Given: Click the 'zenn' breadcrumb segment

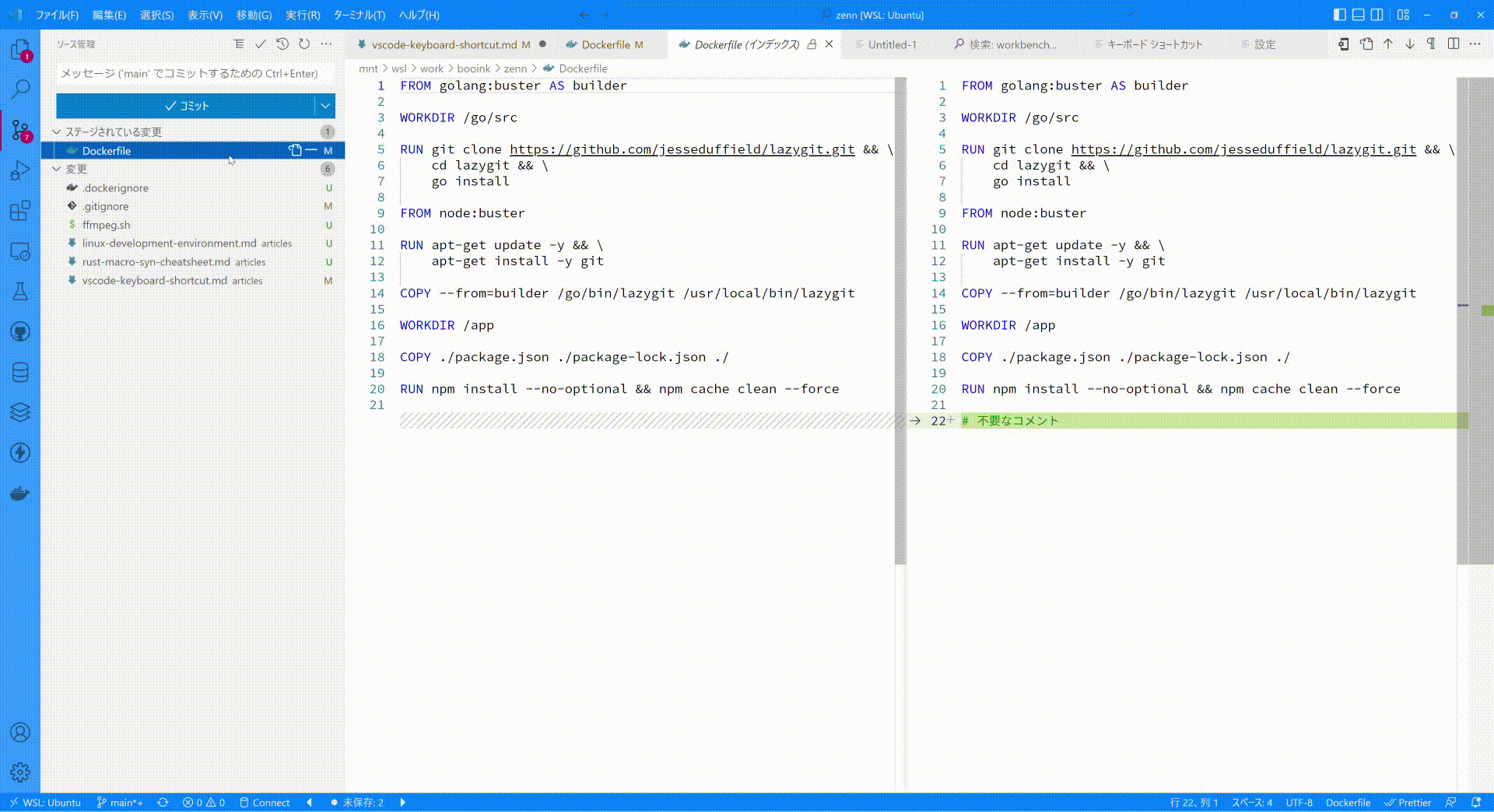Looking at the screenshot, I should point(515,68).
